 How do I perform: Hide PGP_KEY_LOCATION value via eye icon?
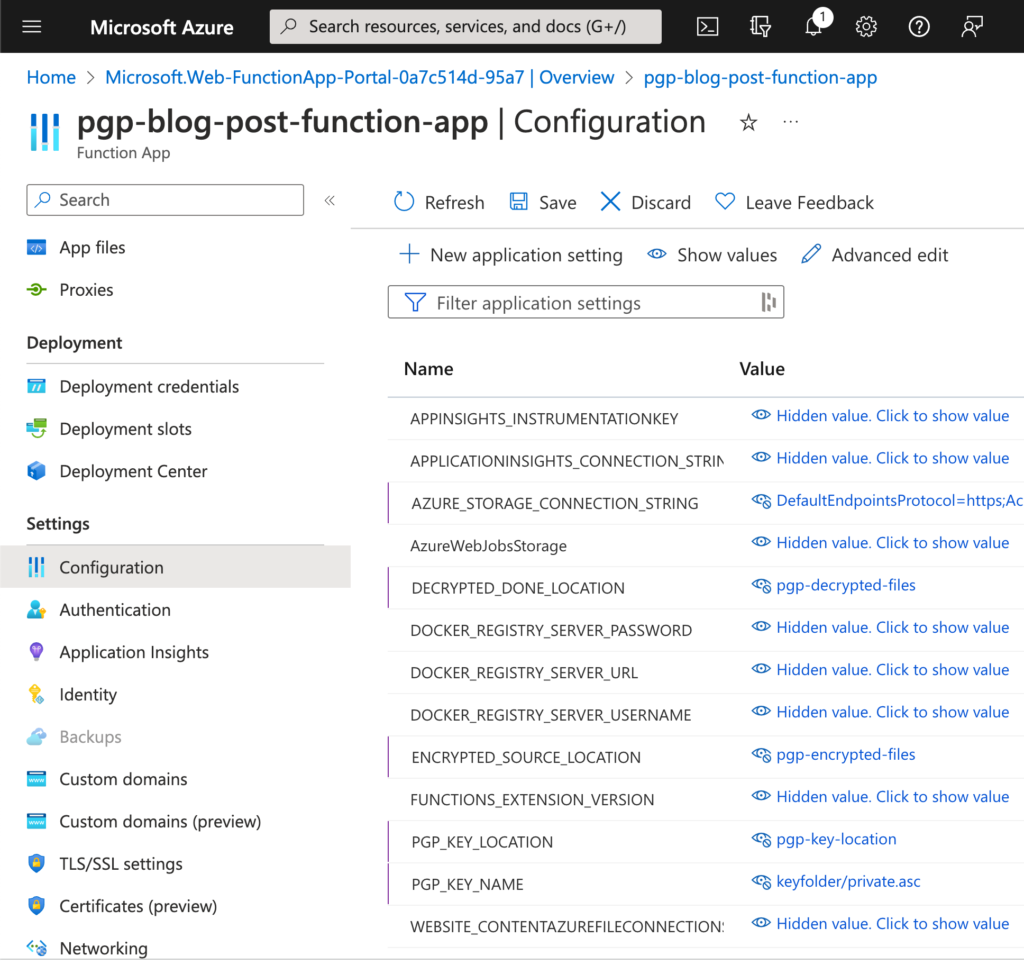(x=761, y=839)
